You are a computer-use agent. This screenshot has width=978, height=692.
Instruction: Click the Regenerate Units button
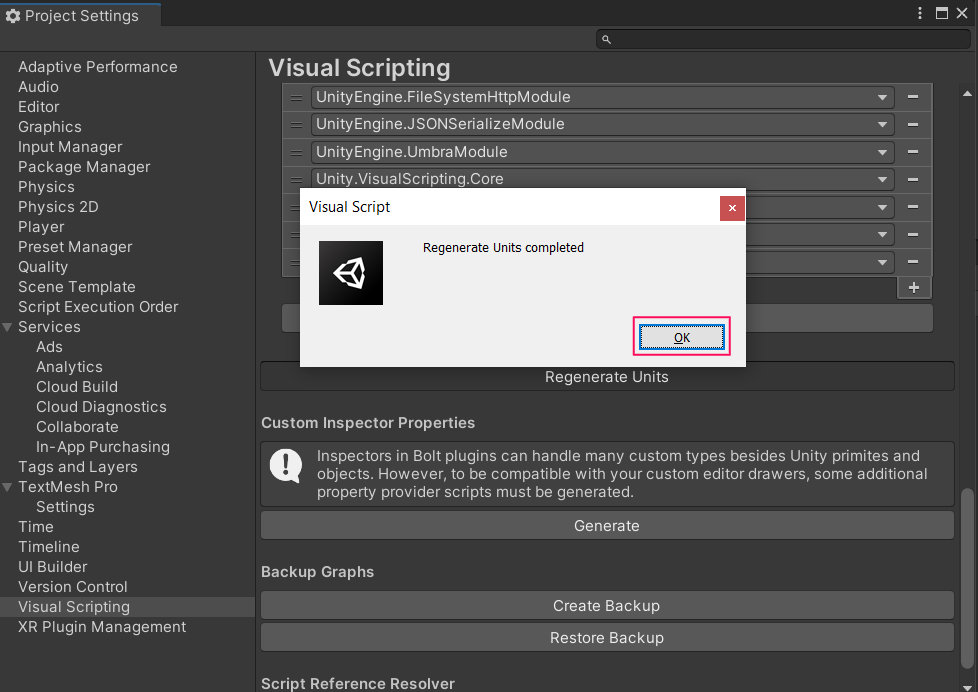(607, 377)
